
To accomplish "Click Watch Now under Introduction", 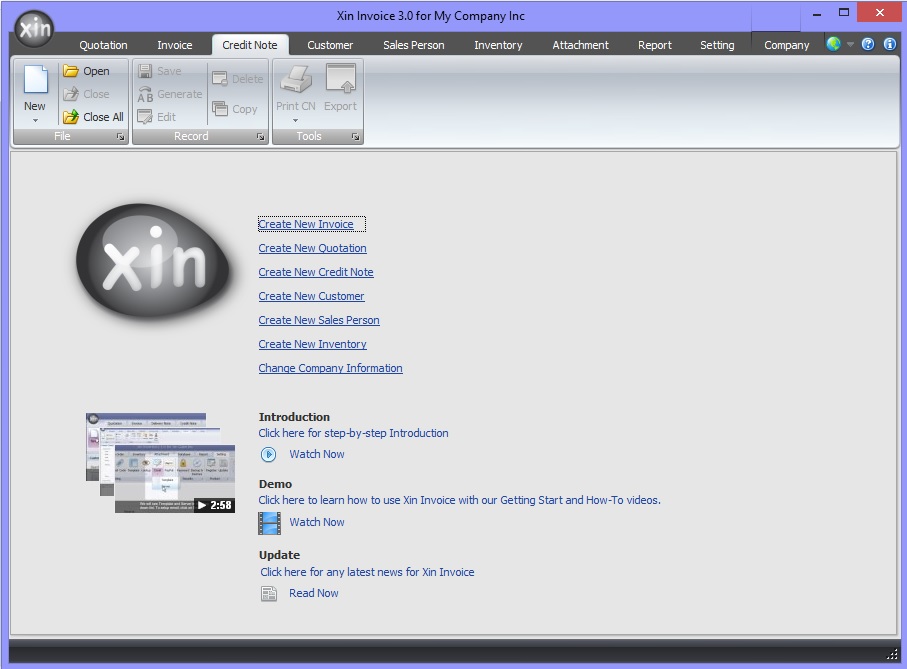I will (317, 454).
